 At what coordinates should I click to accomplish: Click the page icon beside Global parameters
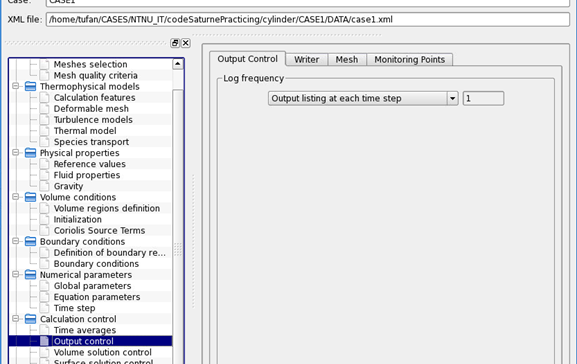coord(44,286)
